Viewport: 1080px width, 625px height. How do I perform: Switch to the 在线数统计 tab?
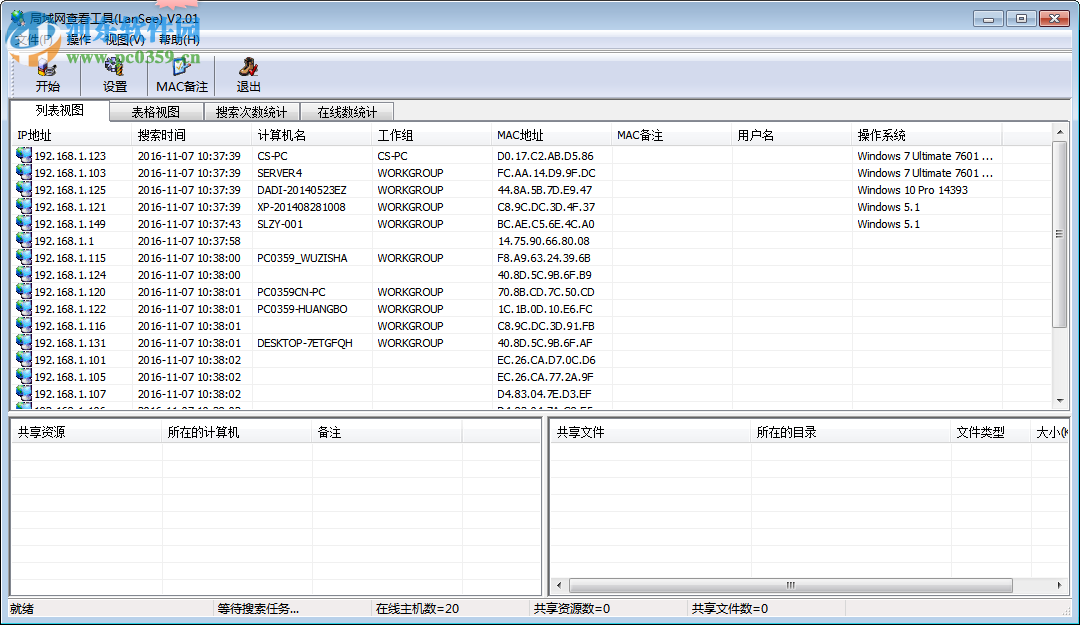click(347, 111)
